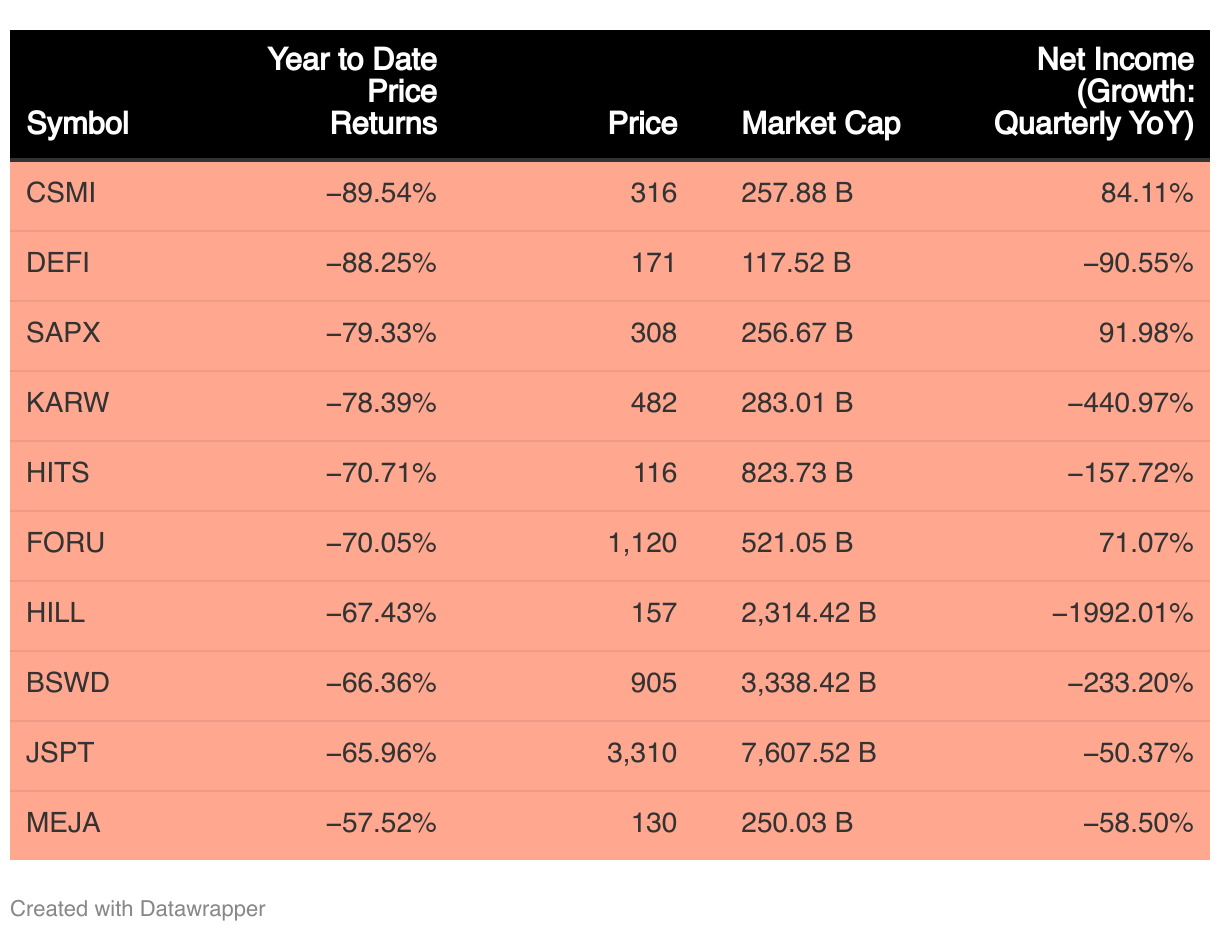Screen dimensions: 1220x932
Task: Select JSPT market cap 7,607.52 B
Action: click(808, 753)
